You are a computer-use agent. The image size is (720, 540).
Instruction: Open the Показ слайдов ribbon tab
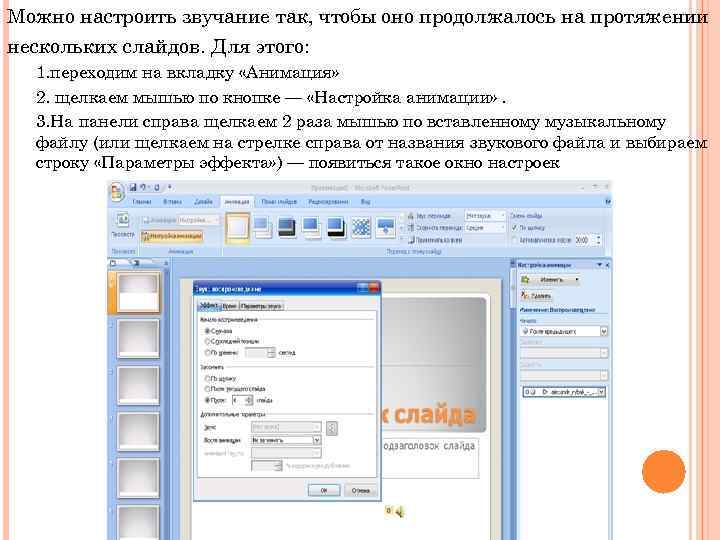tap(279, 202)
